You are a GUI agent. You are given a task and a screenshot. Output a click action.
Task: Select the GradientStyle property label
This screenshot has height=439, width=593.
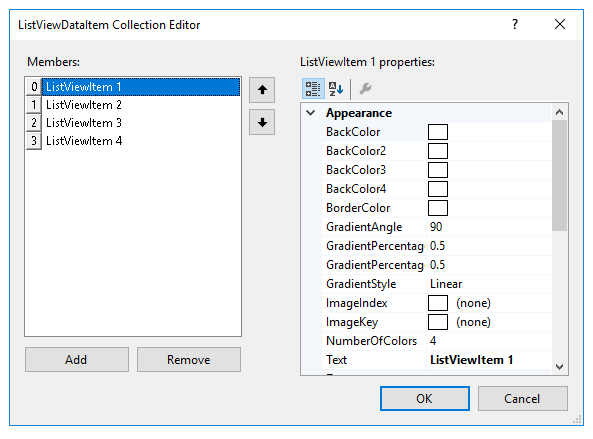point(361,284)
